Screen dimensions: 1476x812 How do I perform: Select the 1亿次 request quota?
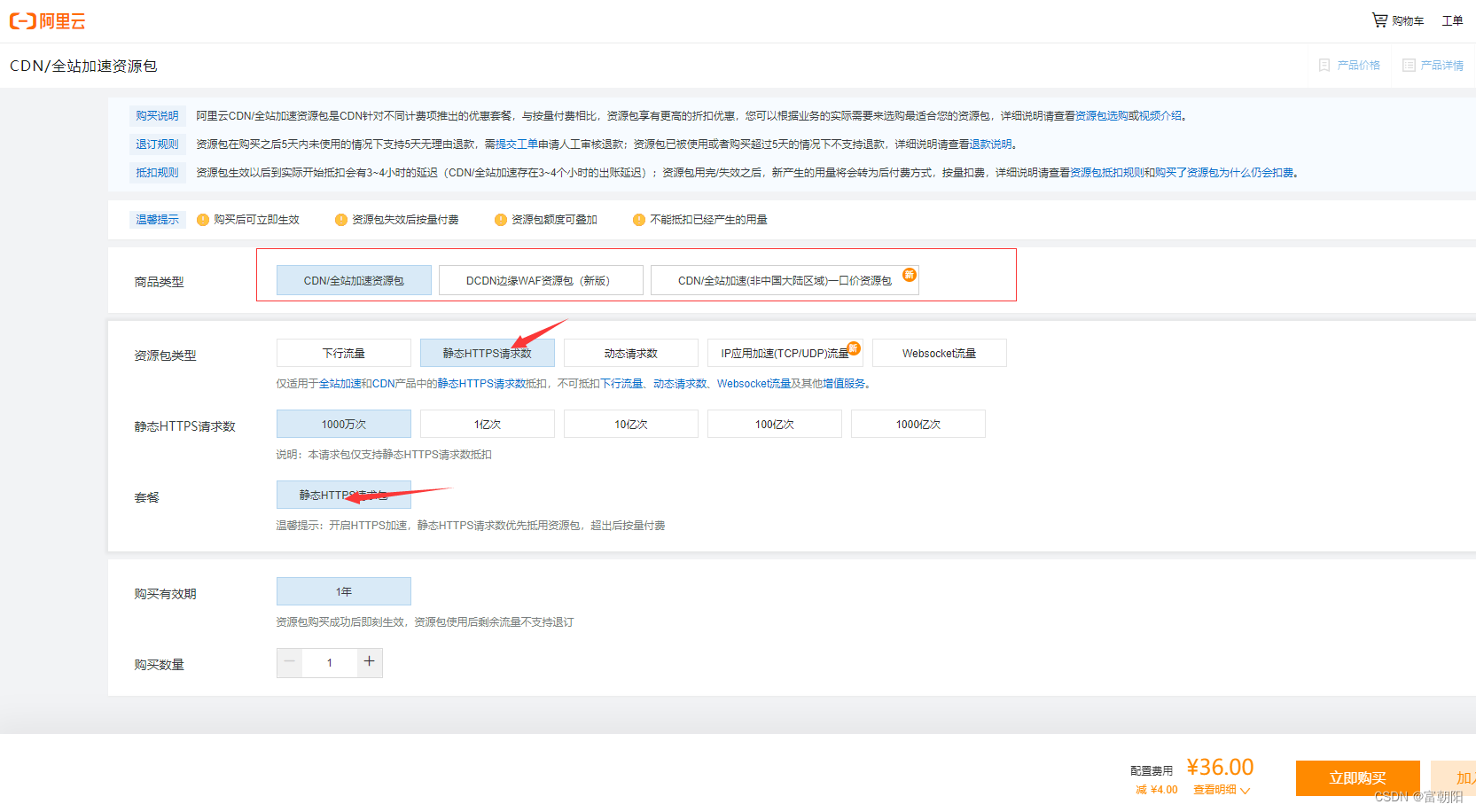click(x=488, y=424)
